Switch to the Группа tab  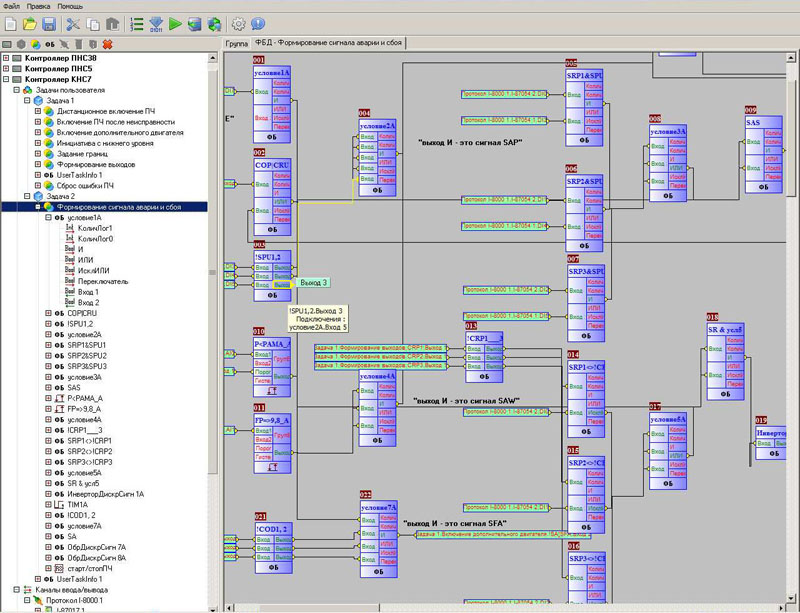point(236,44)
